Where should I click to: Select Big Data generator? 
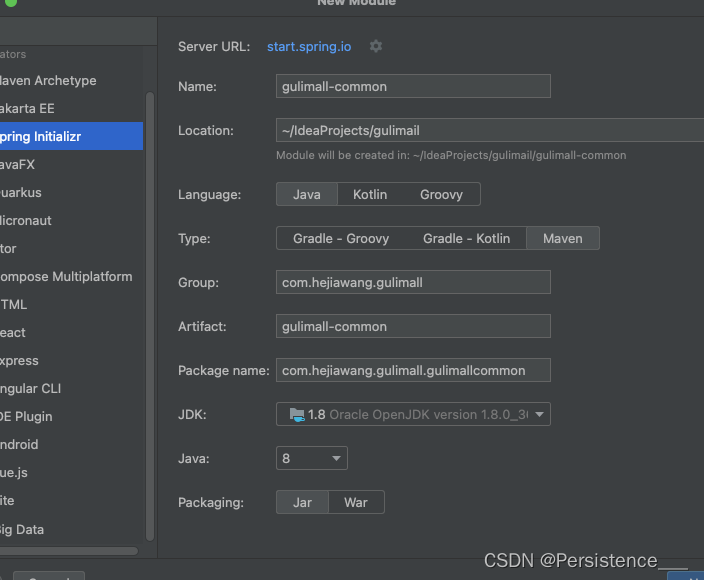71,529
